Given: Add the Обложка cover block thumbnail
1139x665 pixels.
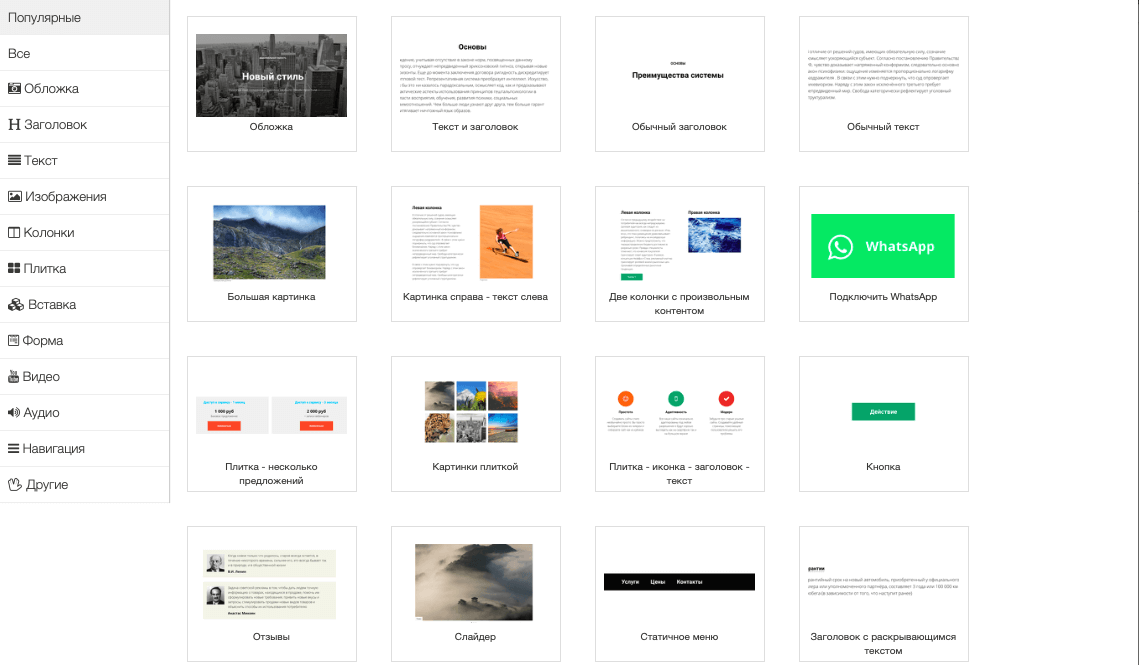Looking at the screenshot, I should (272, 84).
